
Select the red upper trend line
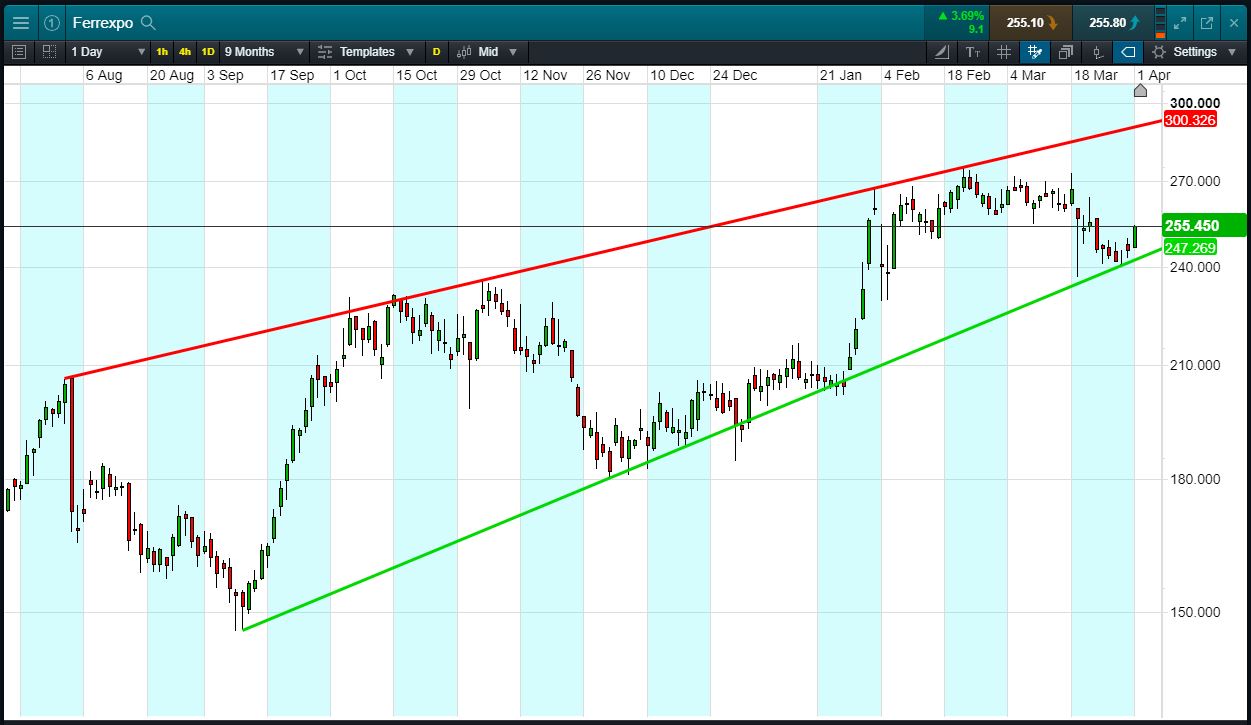pos(613,250)
